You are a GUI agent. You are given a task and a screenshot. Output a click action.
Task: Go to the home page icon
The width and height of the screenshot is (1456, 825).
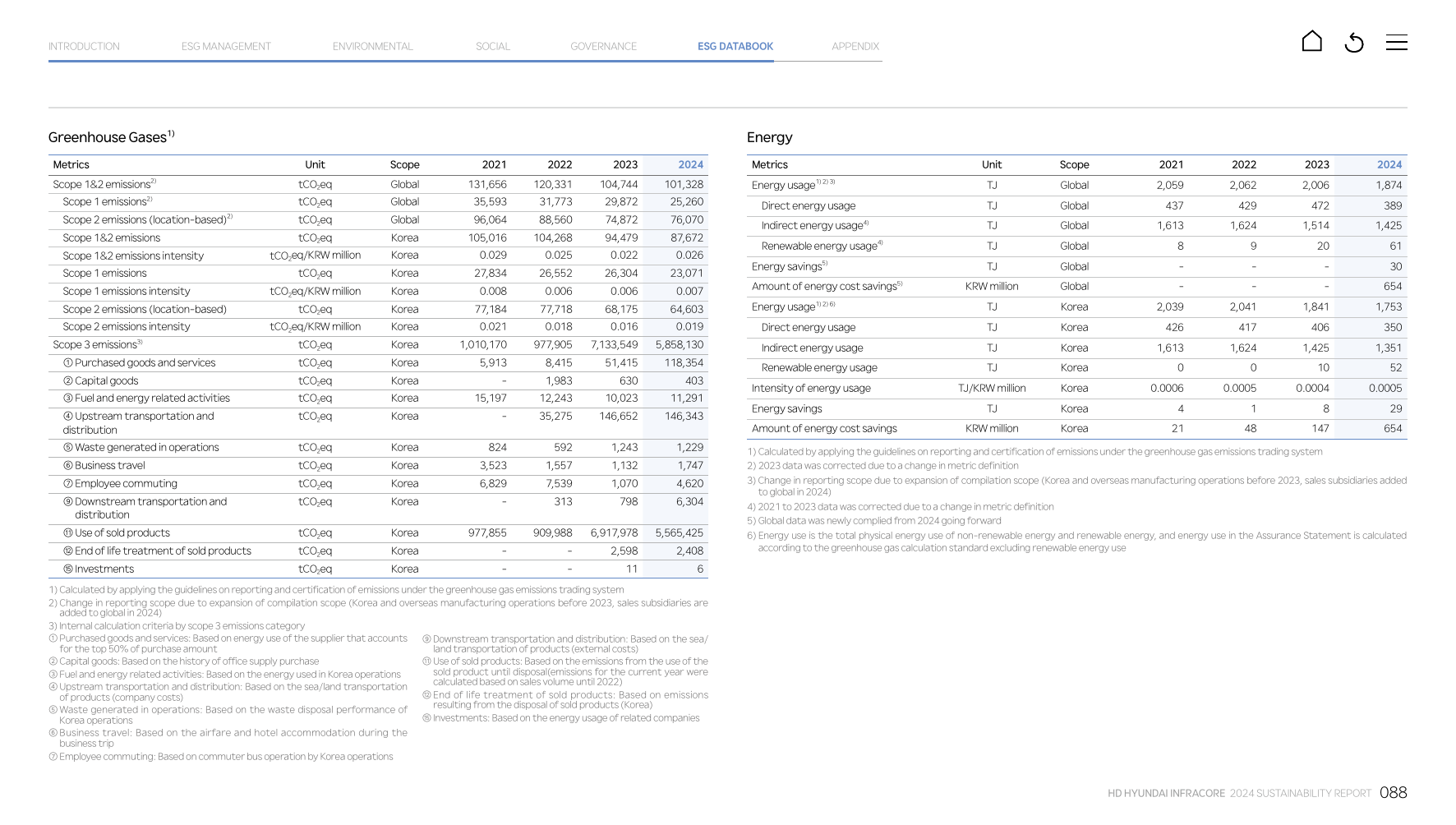[1312, 41]
